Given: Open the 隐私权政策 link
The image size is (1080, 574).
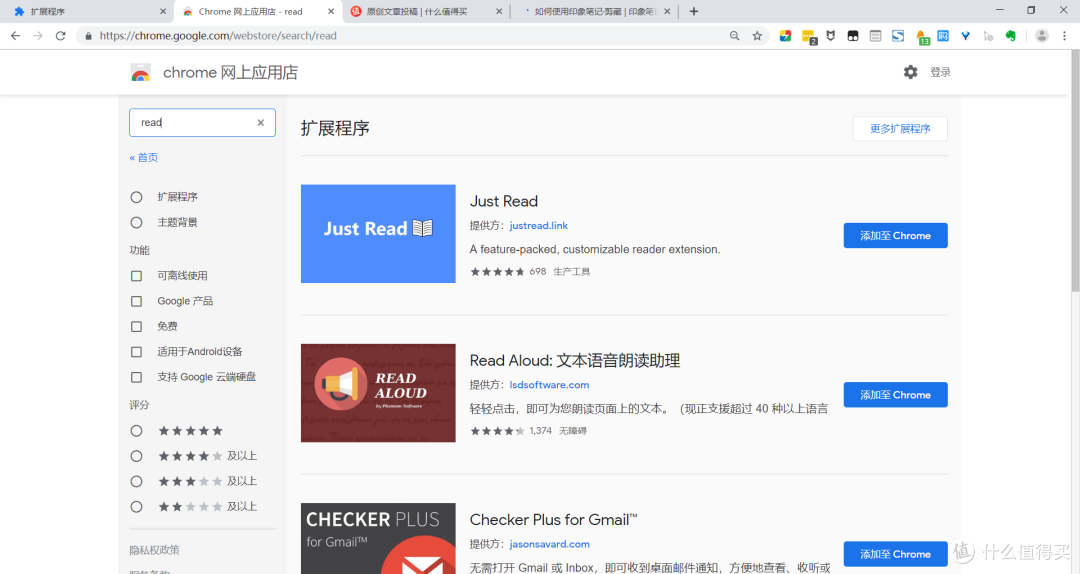Looking at the screenshot, I should coord(154,550).
